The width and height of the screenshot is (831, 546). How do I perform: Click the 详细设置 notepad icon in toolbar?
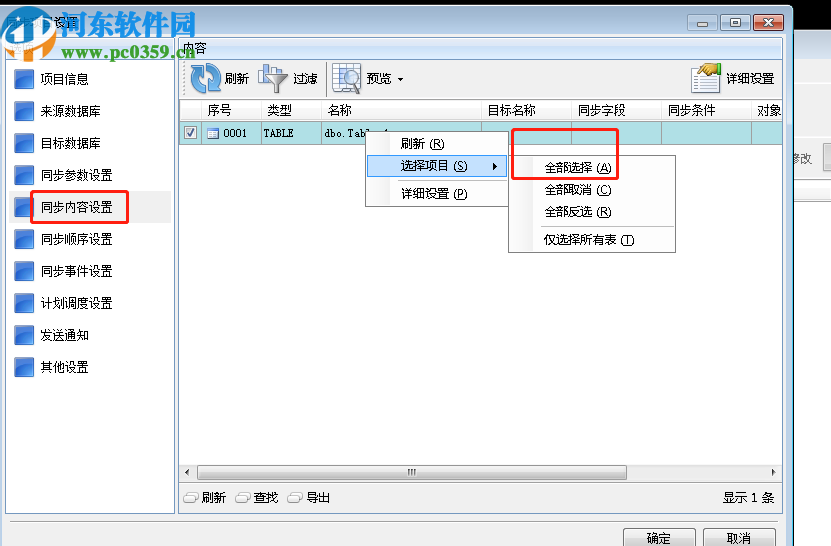point(706,78)
